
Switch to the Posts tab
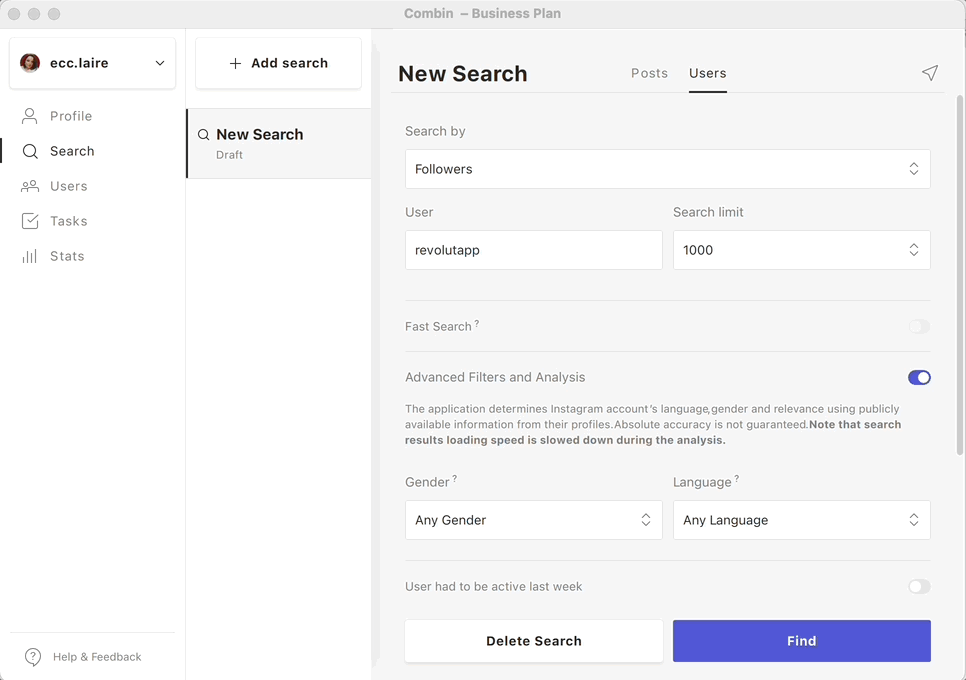point(649,73)
